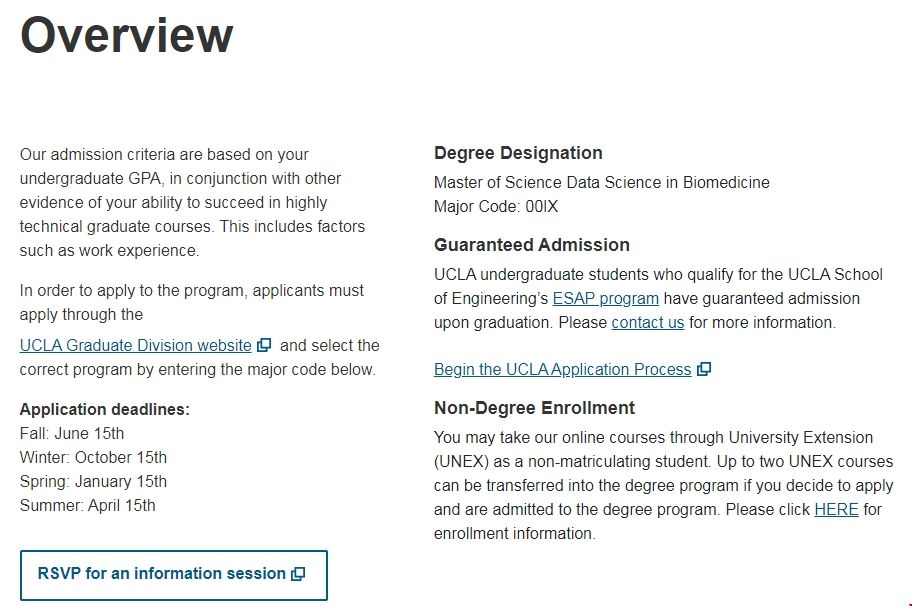Click the Guaranteed Admission heading
This screenshot has height=606, width=912.
click(532, 245)
